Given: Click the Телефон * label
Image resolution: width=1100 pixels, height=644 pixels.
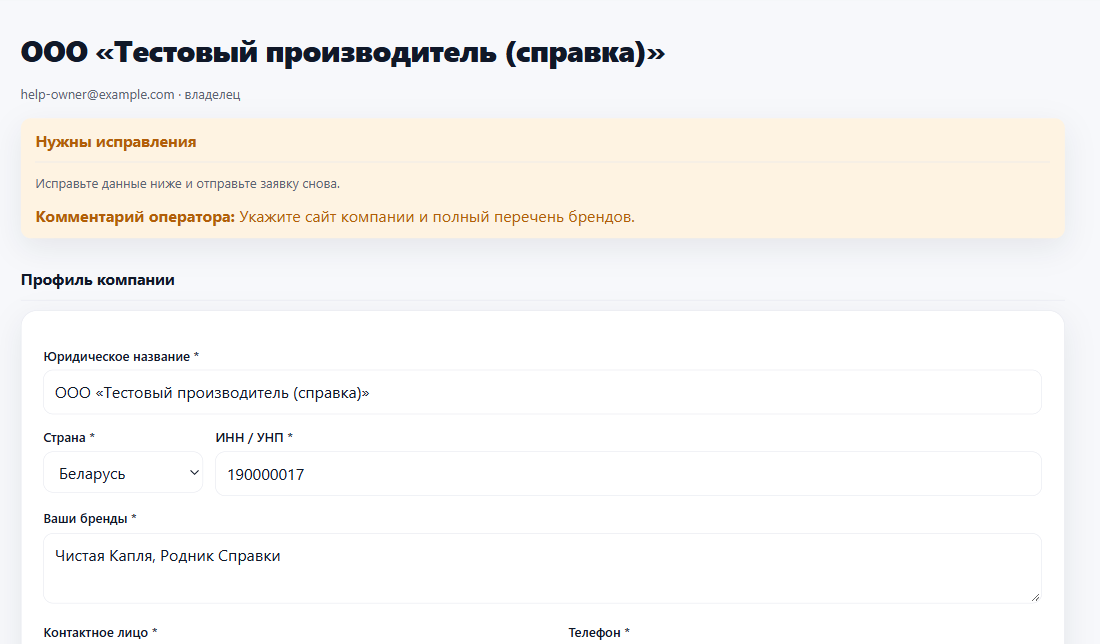Looking at the screenshot, I should [x=599, y=632].
